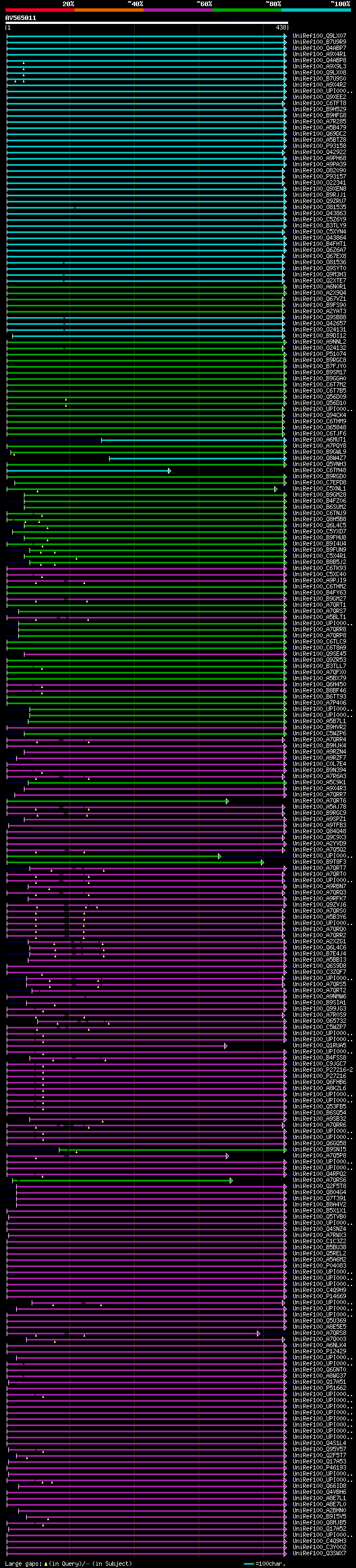Click hit label UniRef100_Q8W4Z7
Image resolution: width=356 pixels, height=1568 pixels.
(x=319, y=458)
